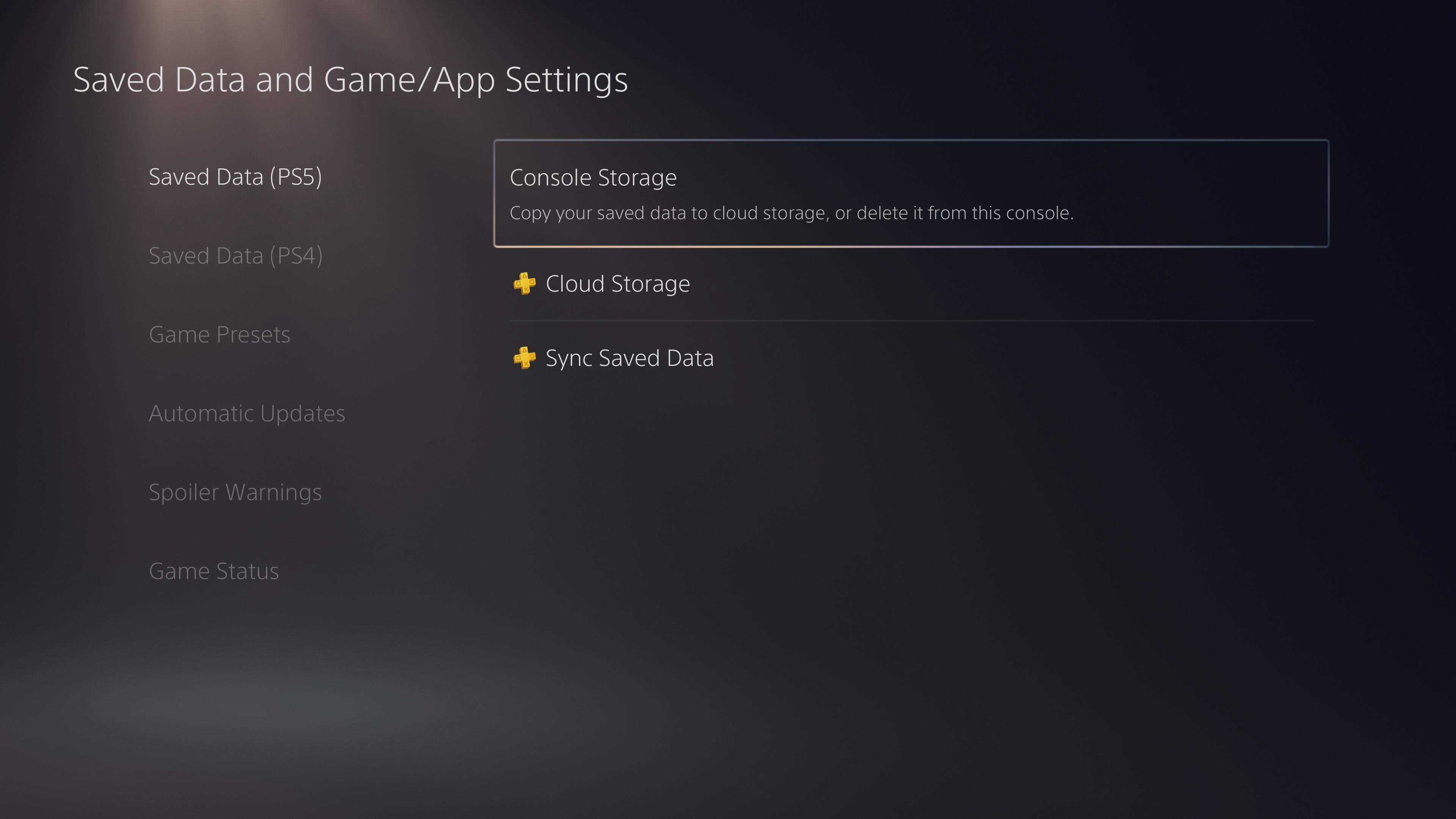Go to Automatic Updates settings

tap(246, 414)
